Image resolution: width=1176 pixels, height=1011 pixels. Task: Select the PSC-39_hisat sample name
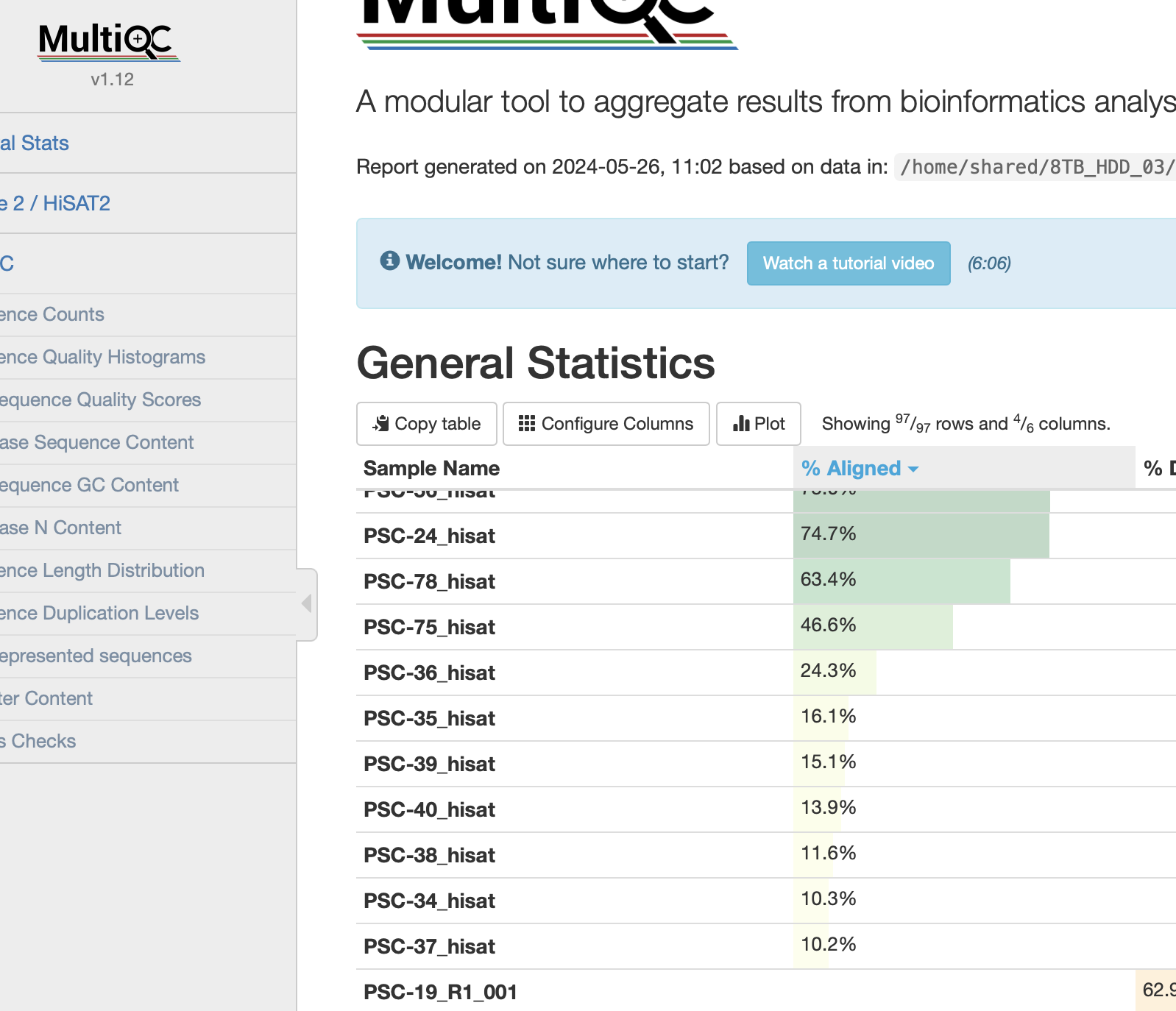429,764
